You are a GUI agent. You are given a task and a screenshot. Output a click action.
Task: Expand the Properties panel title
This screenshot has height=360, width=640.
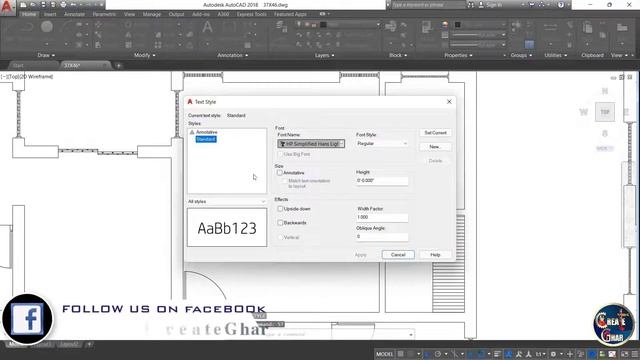458,55
